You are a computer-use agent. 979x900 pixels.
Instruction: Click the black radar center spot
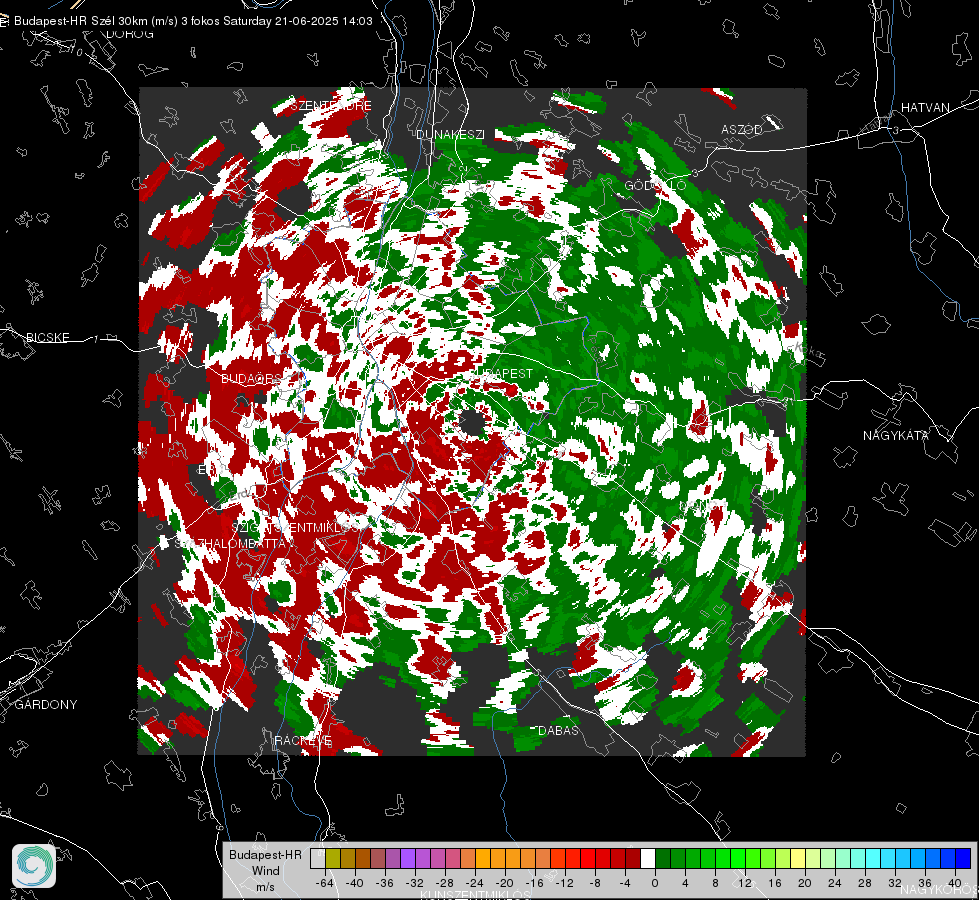(473, 423)
